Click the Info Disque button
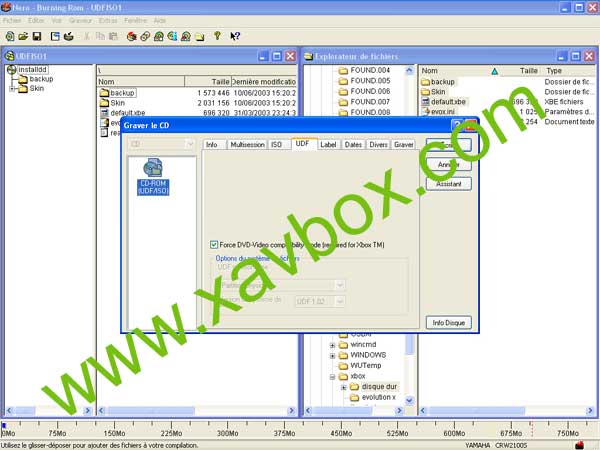The height and width of the screenshot is (450, 600). pos(448,323)
